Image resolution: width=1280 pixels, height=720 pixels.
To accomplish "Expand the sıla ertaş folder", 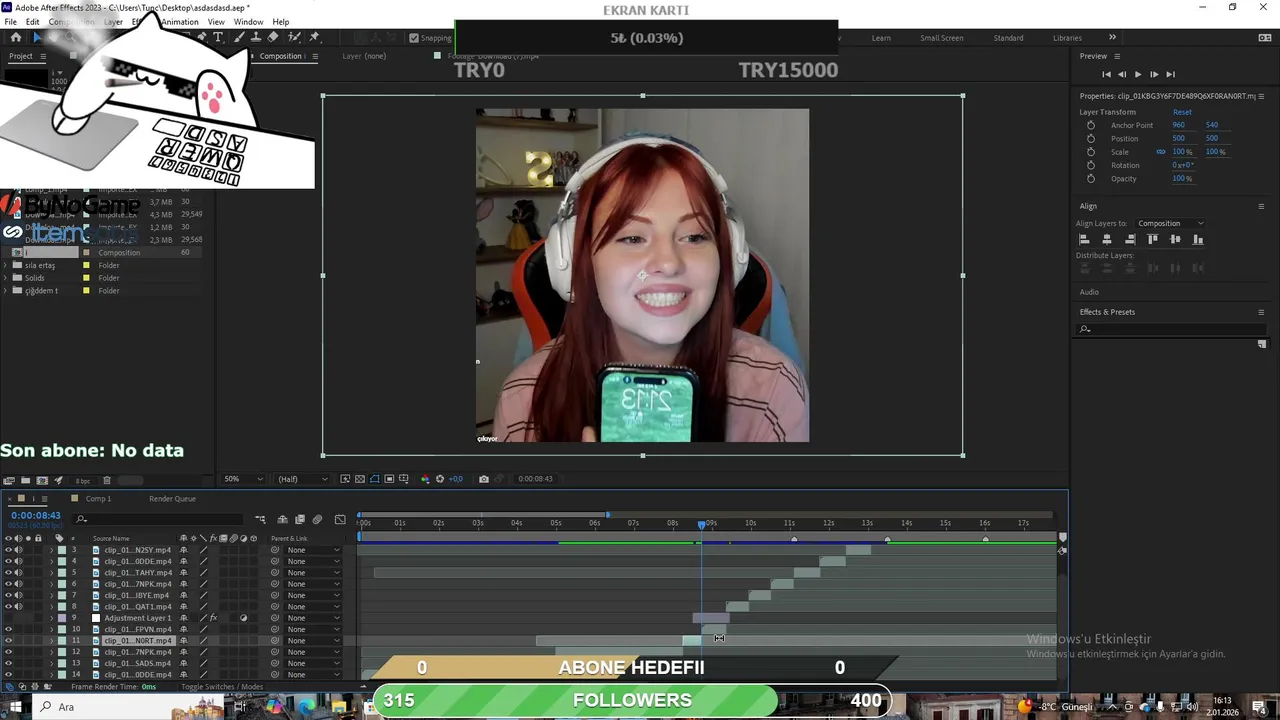I will click(6, 265).
